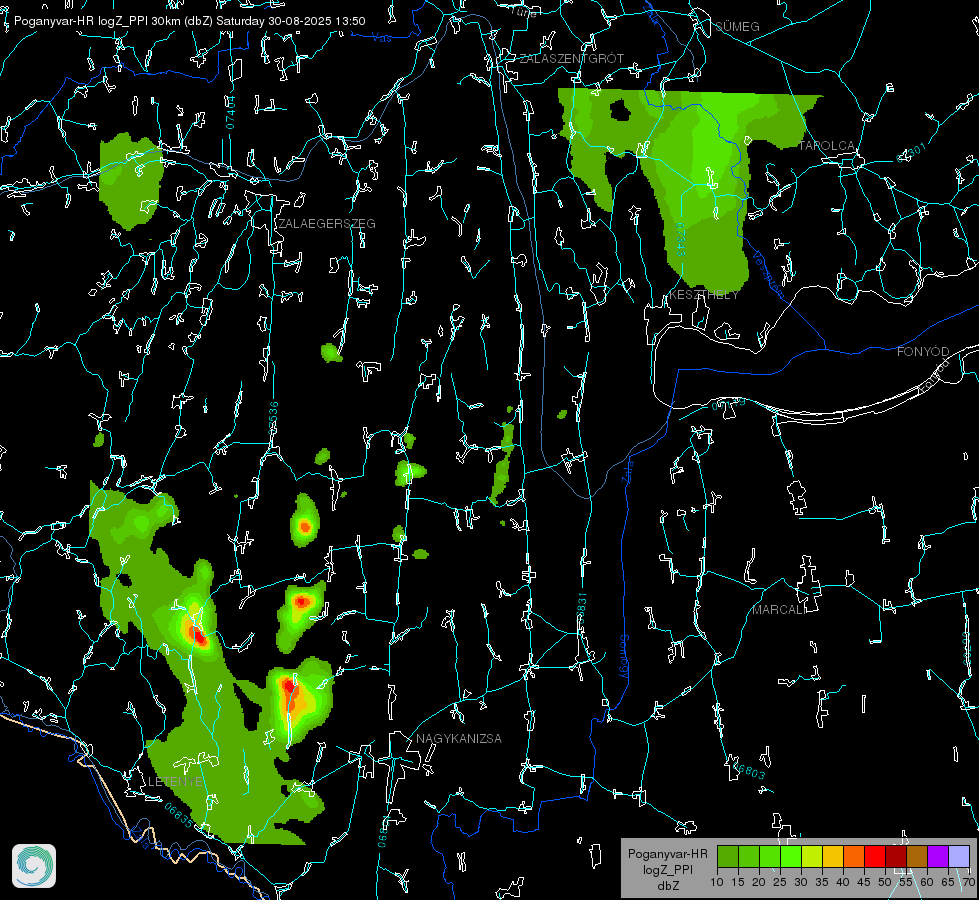Screen dimensions: 979x900
Task: Click the TAPOLCA city label
Action: (x=827, y=146)
